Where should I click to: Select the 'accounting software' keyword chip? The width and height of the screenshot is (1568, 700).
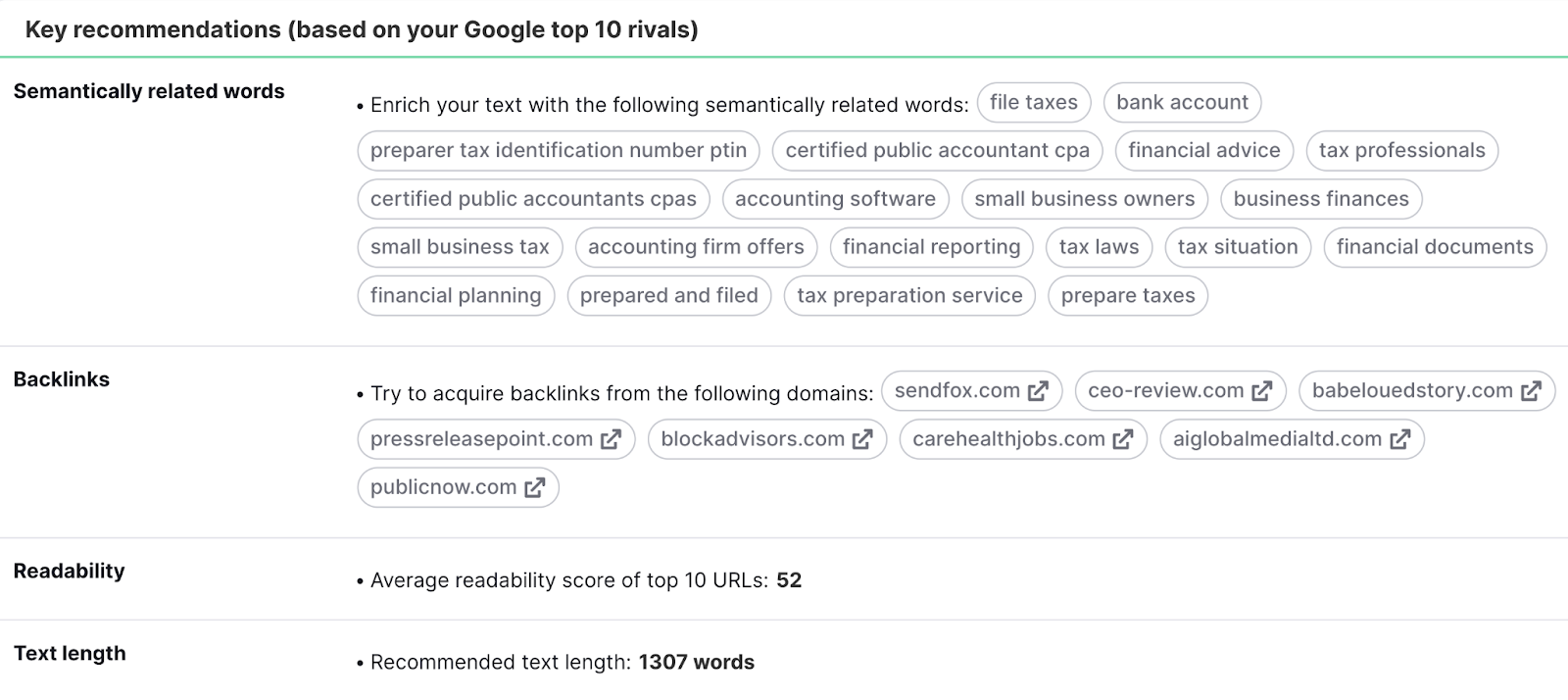(835, 198)
